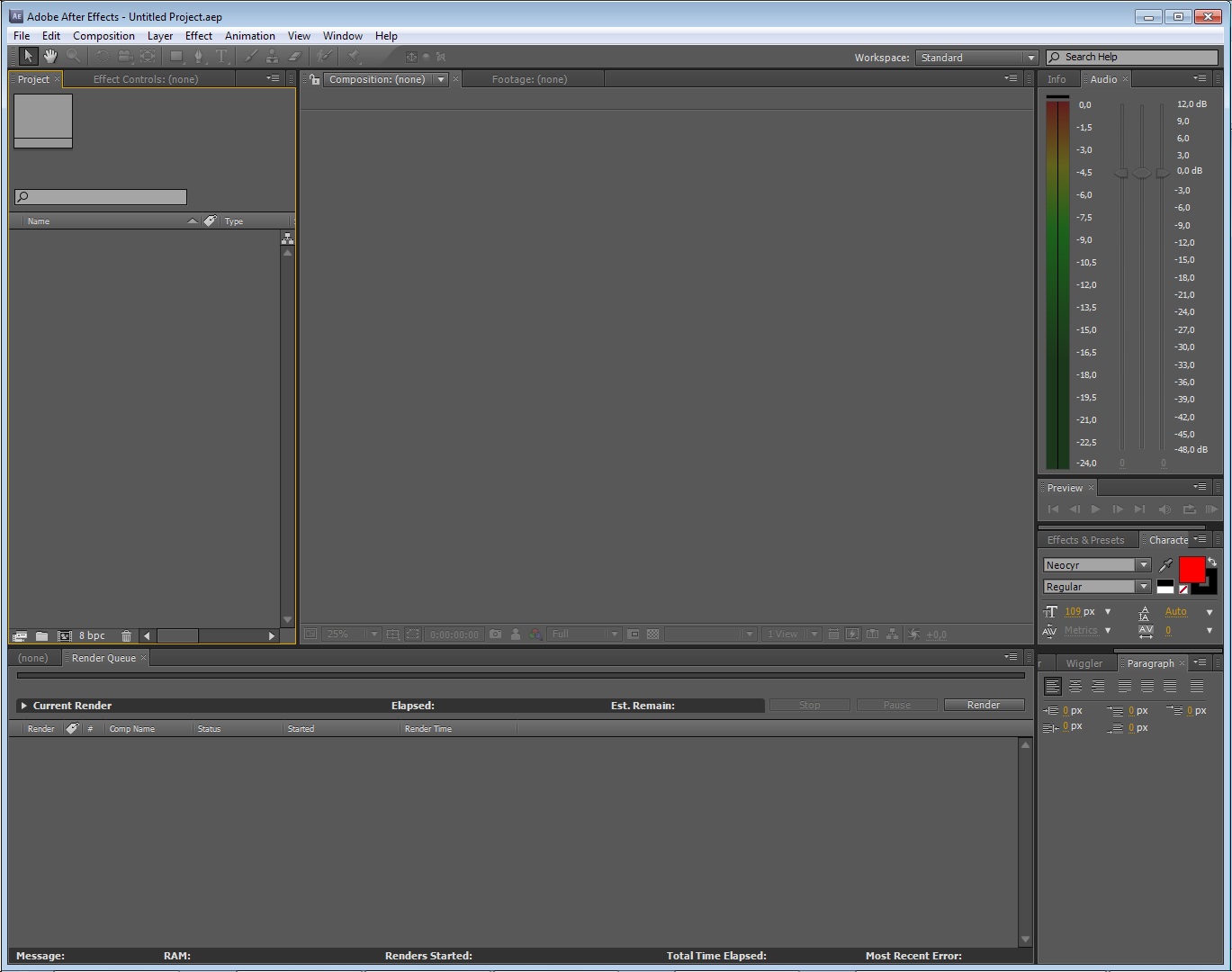The width and height of the screenshot is (1232, 972).
Task: Click the swap fill and stroke arrows
Action: [1211, 562]
